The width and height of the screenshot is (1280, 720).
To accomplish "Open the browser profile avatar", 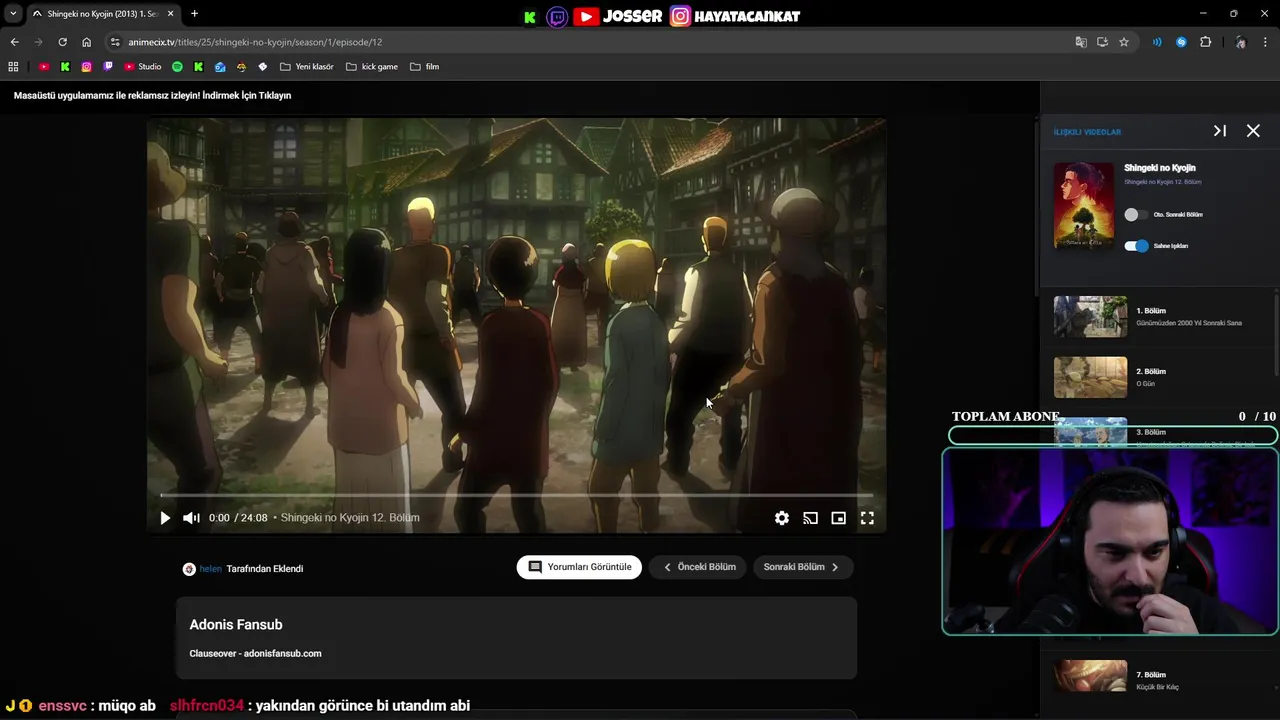I will click(1241, 42).
